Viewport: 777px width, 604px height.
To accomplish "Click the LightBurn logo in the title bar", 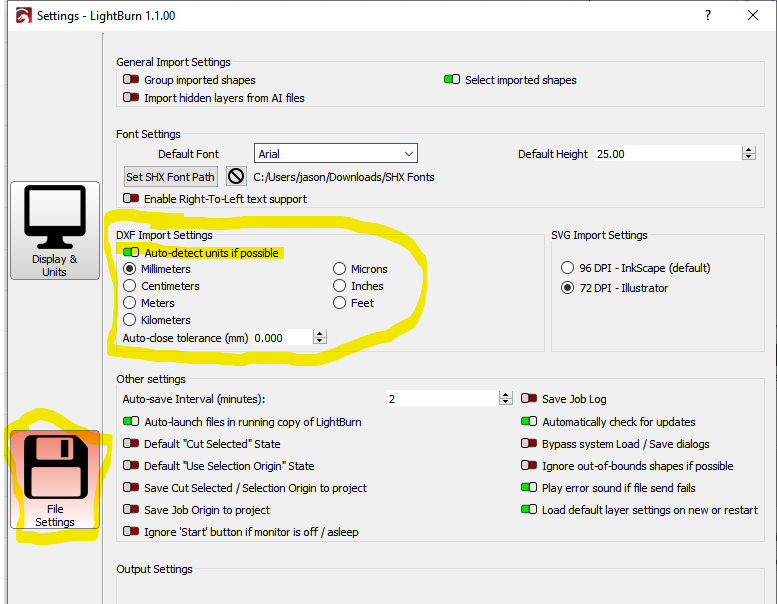I will pyautogui.click(x=24, y=15).
